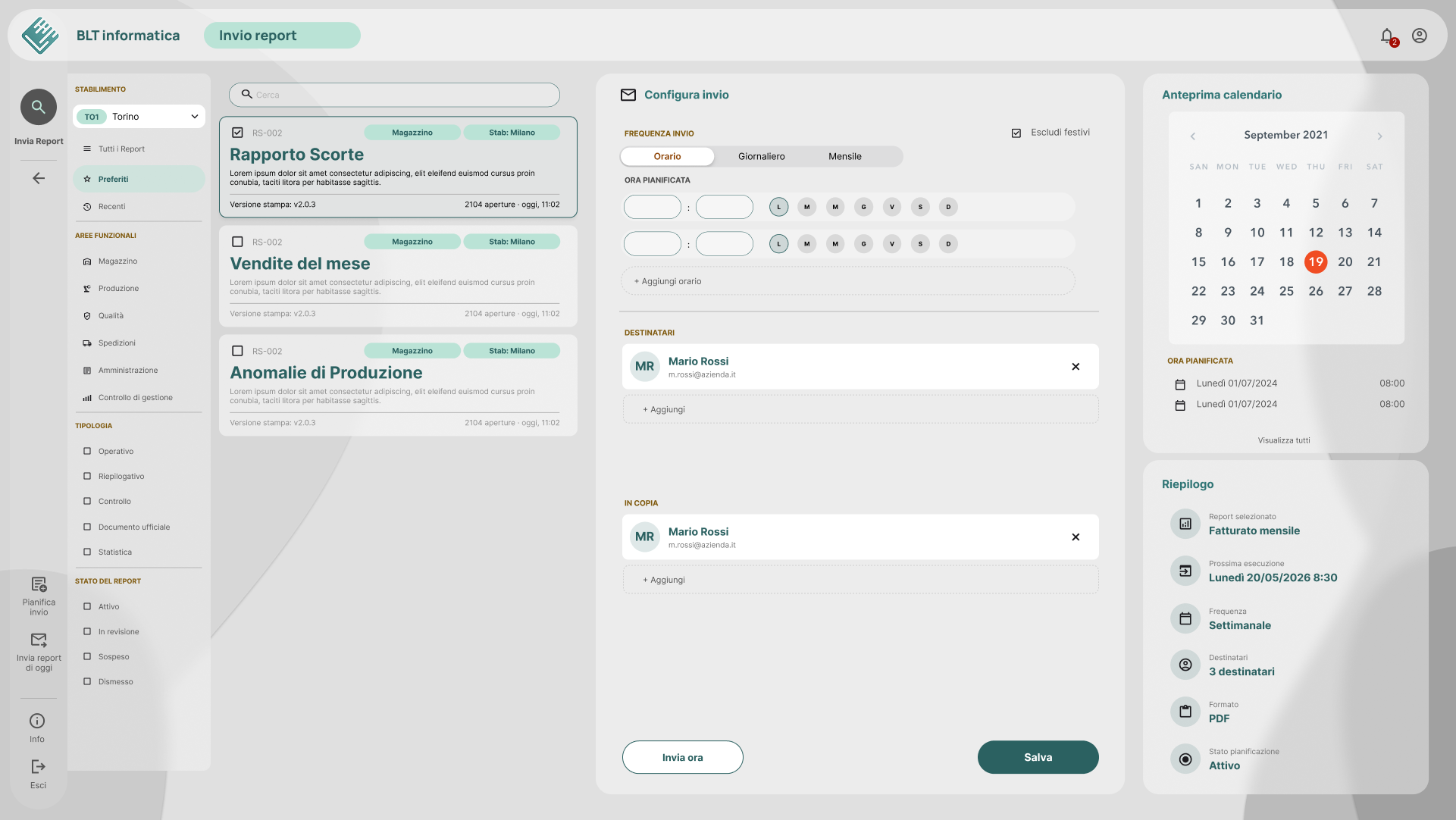
Task: Go back using the left arrow icon
Action: (x=39, y=178)
